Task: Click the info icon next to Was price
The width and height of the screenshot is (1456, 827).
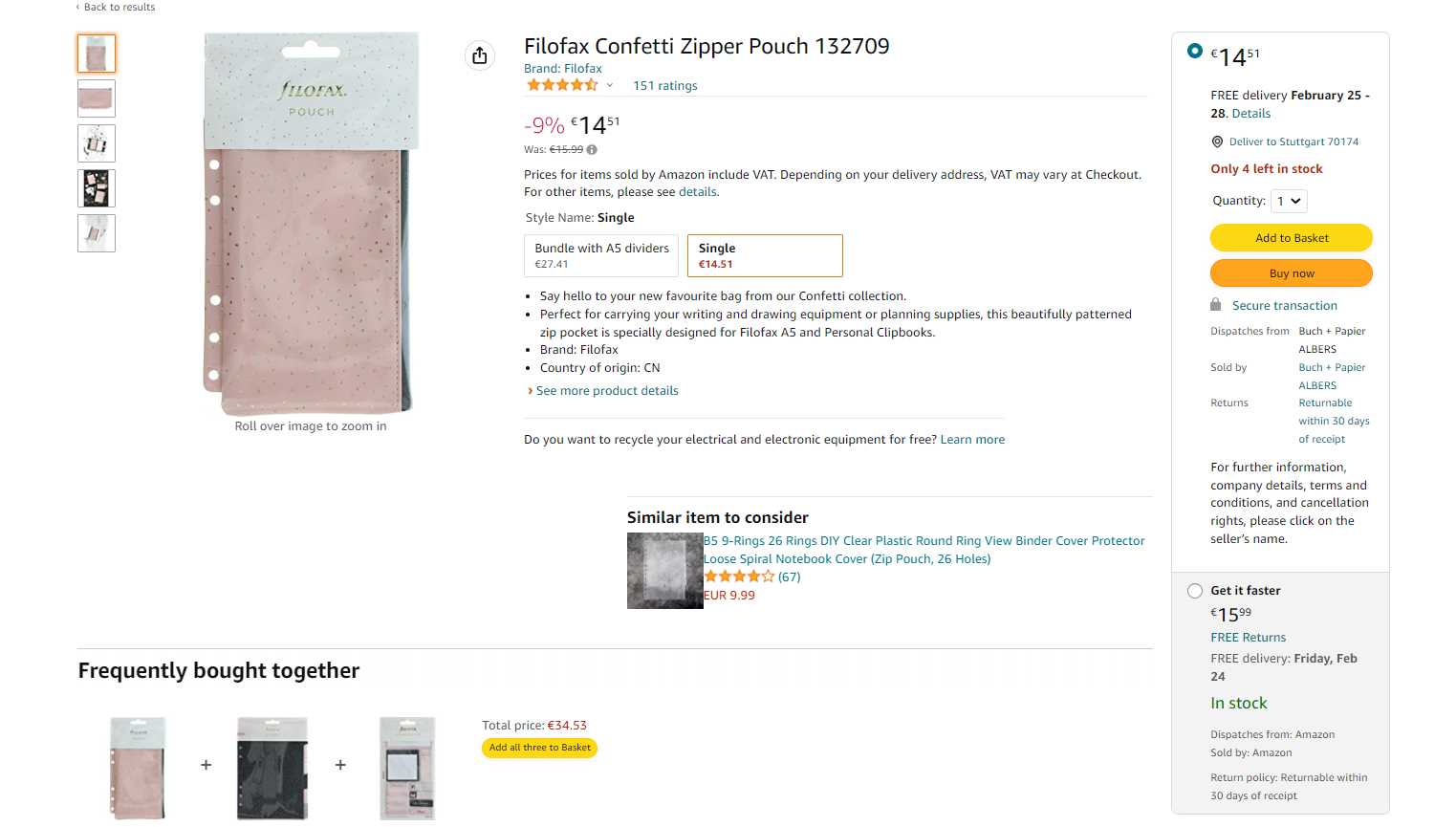Action: coord(592,149)
